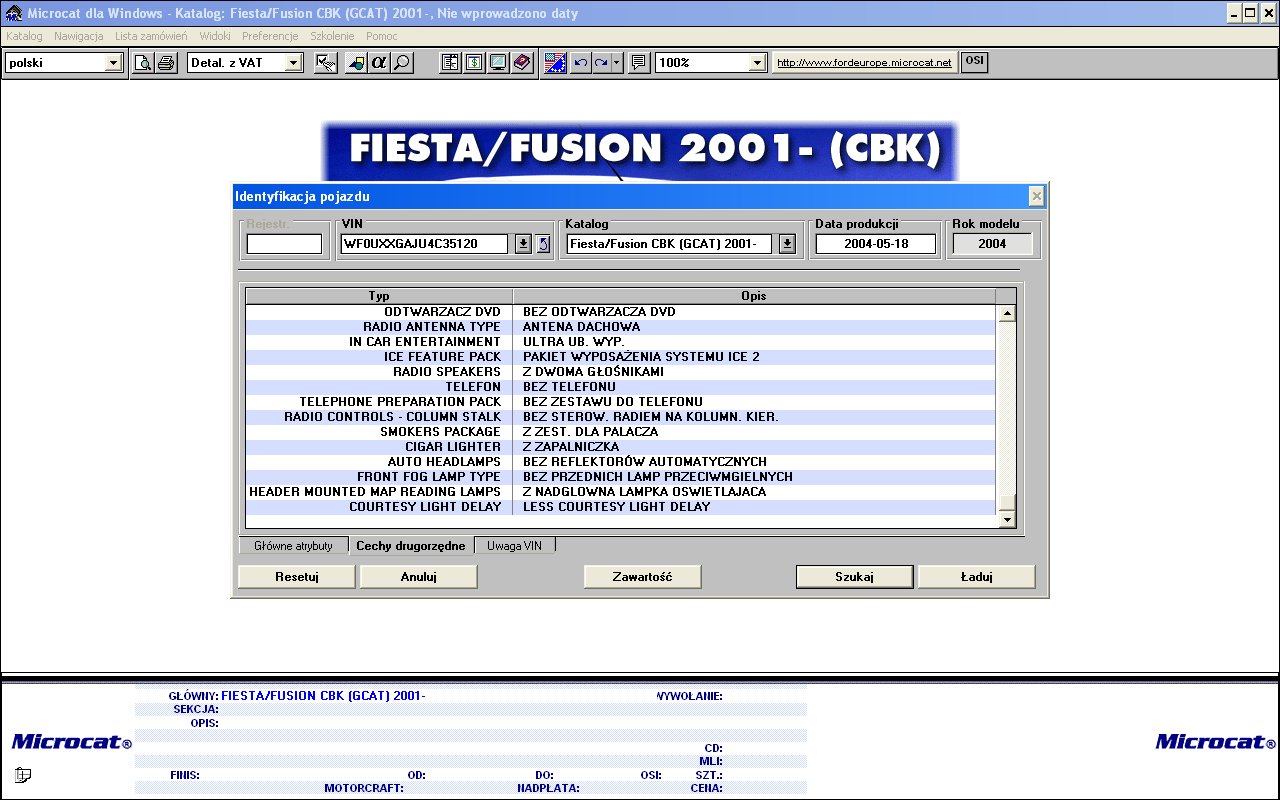Open the arrow next to redo
1280x800 pixels.
pyautogui.click(x=617, y=63)
